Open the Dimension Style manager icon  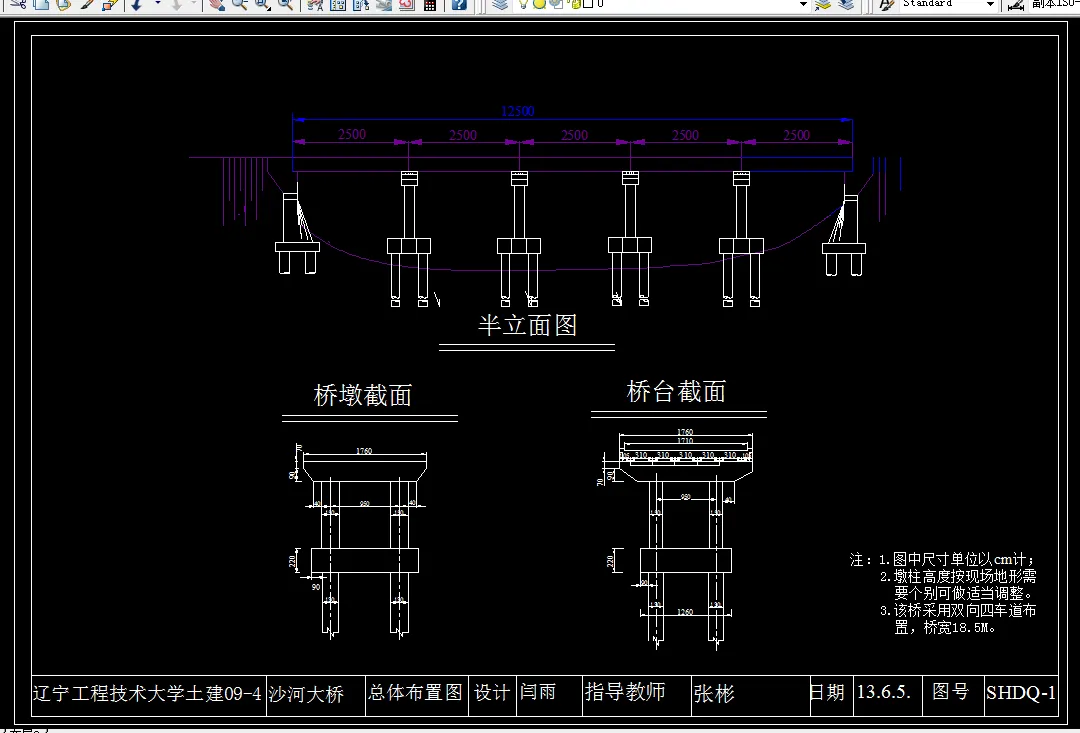pos(1016,4)
